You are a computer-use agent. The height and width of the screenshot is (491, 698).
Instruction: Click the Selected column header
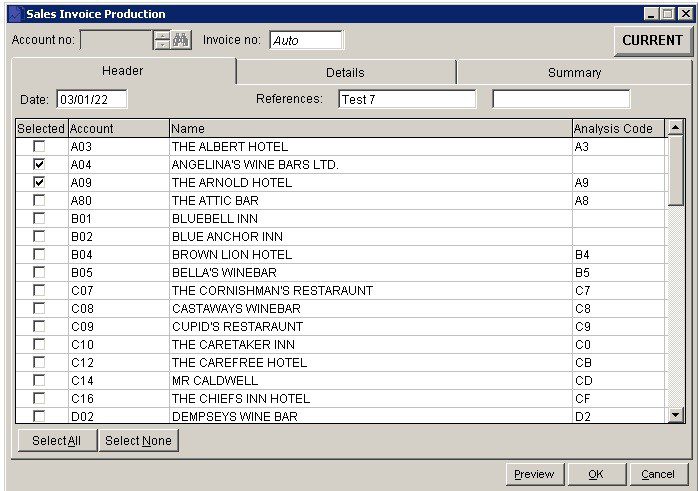(x=41, y=129)
